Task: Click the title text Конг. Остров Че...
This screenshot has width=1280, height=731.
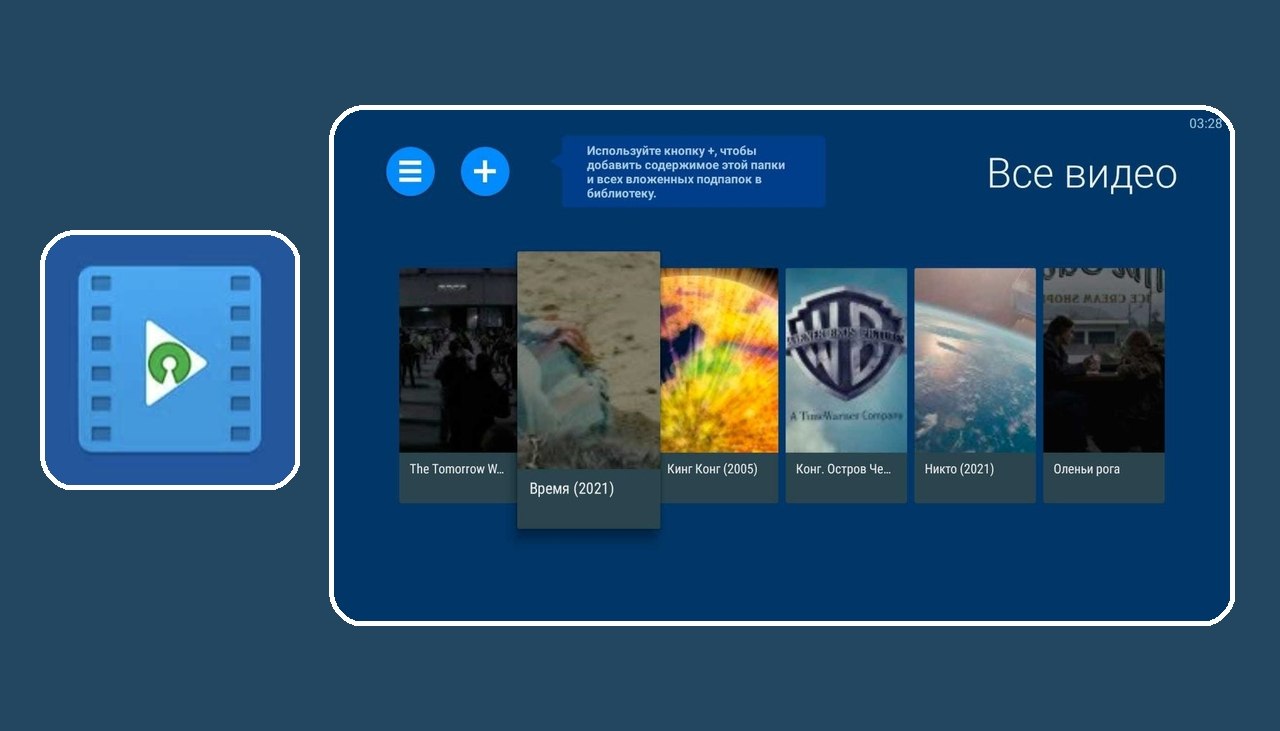Action: click(843, 469)
